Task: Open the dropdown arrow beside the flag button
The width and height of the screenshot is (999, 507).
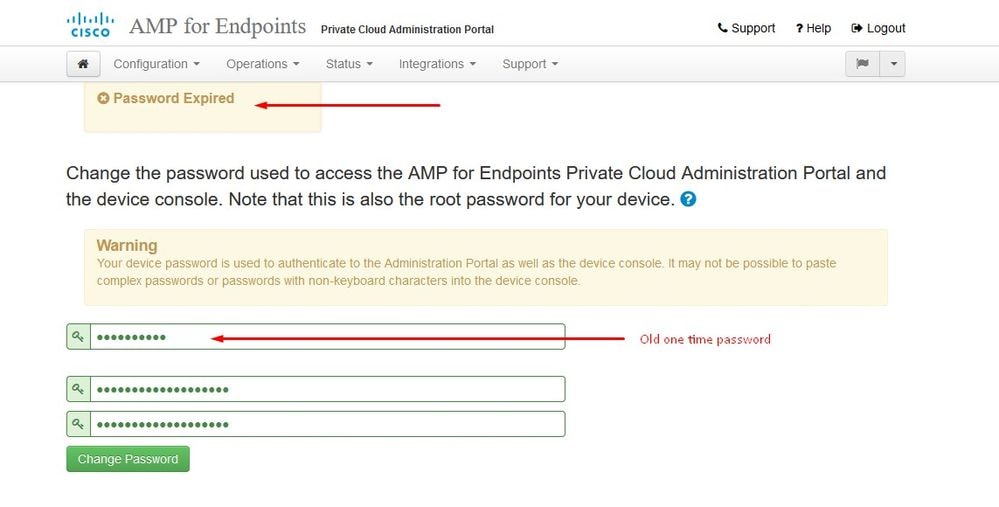Action: [x=893, y=64]
